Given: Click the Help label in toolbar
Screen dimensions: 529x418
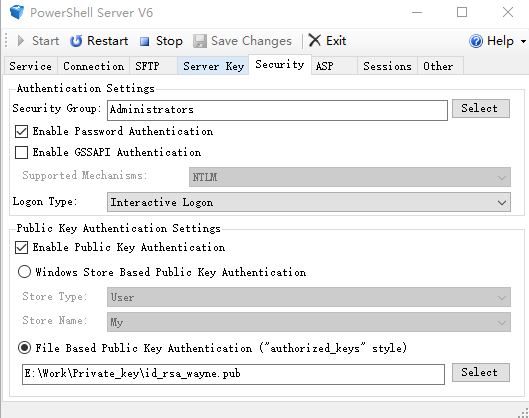Looking at the screenshot, I should [x=500, y=41].
